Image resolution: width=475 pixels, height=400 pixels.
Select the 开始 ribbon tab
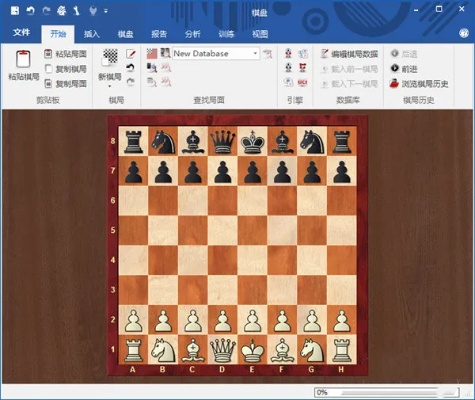(58, 34)
